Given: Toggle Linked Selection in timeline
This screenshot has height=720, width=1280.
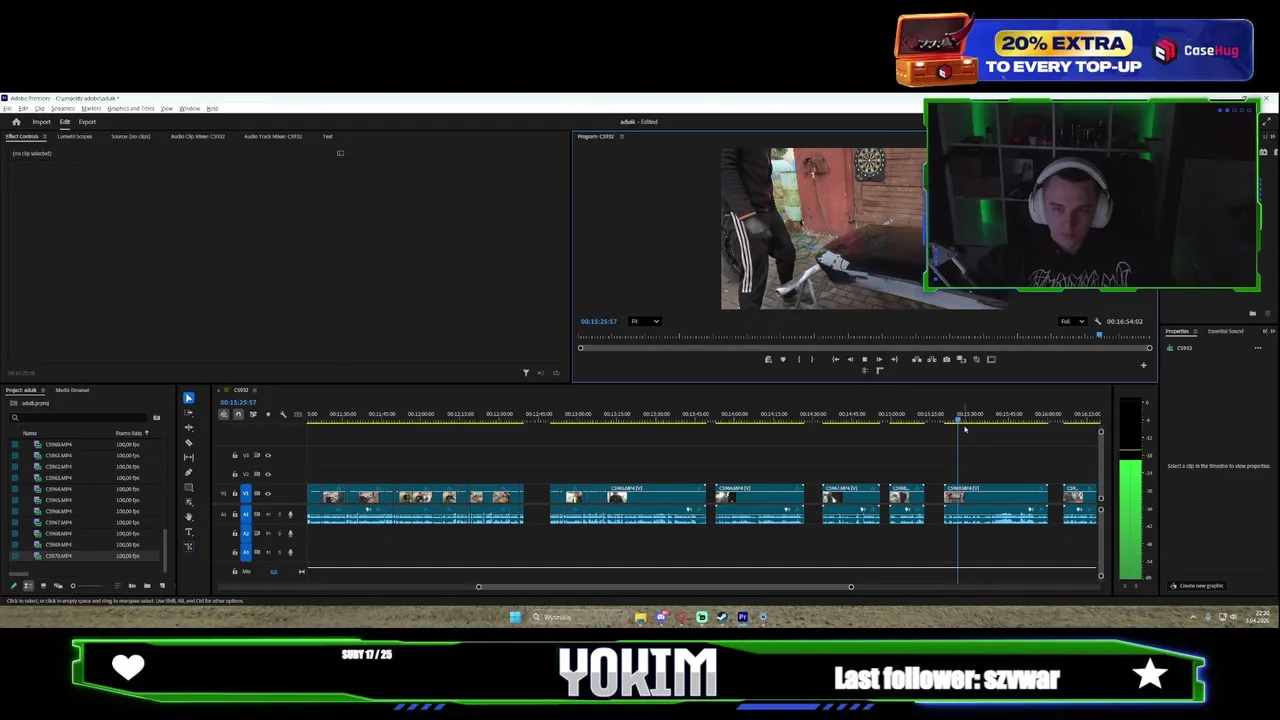Looking at the screenshot, I should [253, 414].
